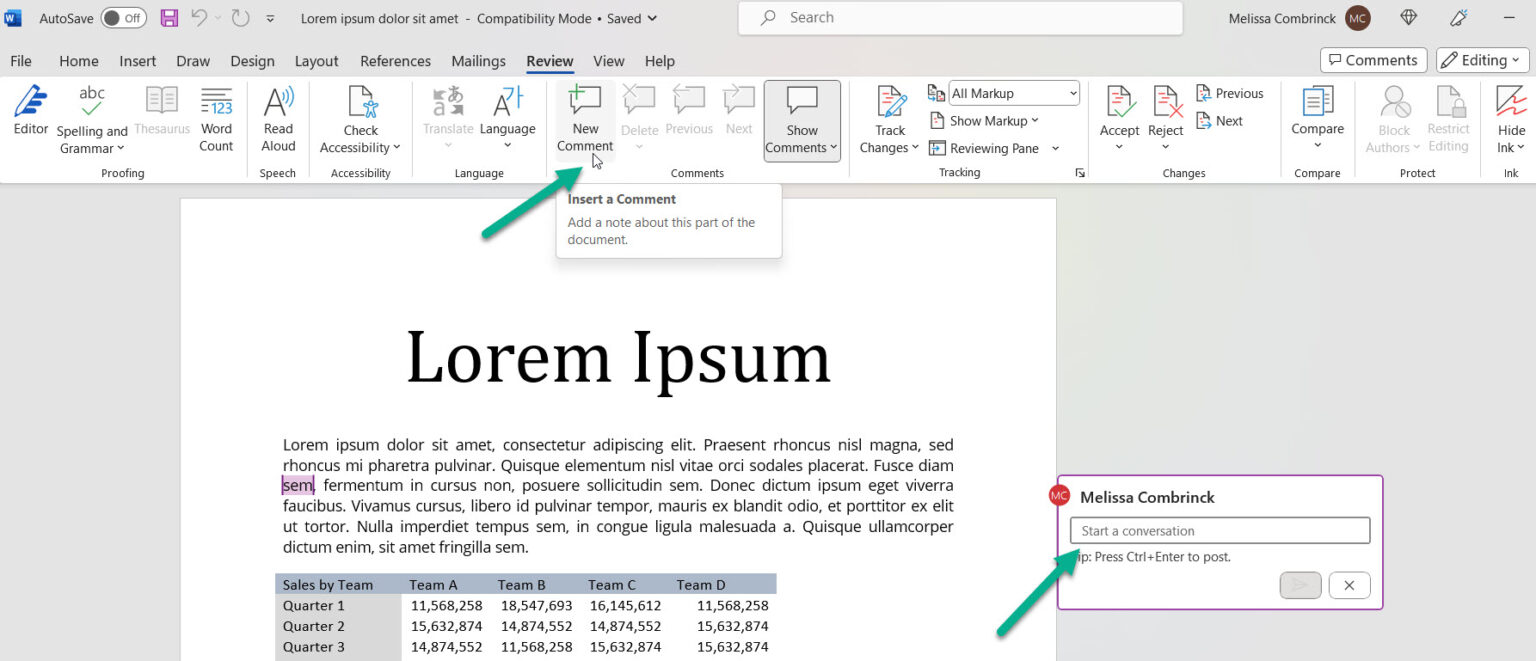Switch to the References tab
Viewport: 1536px width, 661px height.
(x=396, y=61)
